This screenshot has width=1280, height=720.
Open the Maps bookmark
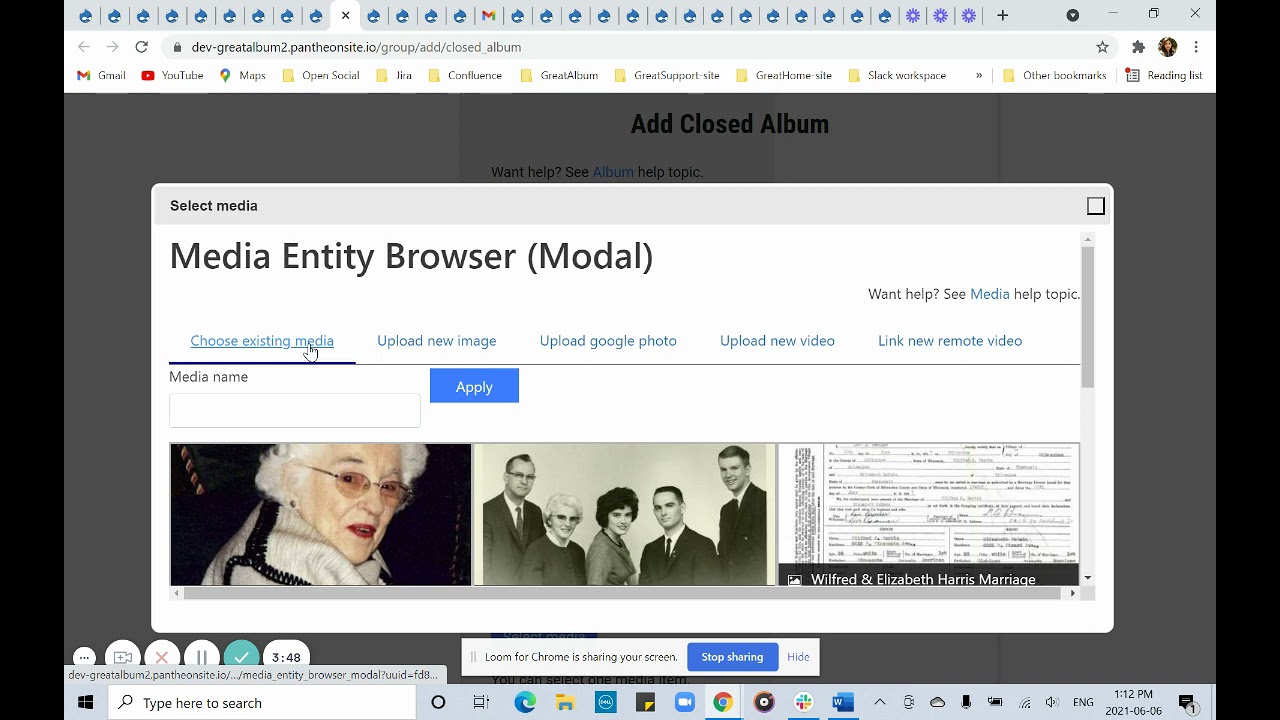click(x=242, y=75)
